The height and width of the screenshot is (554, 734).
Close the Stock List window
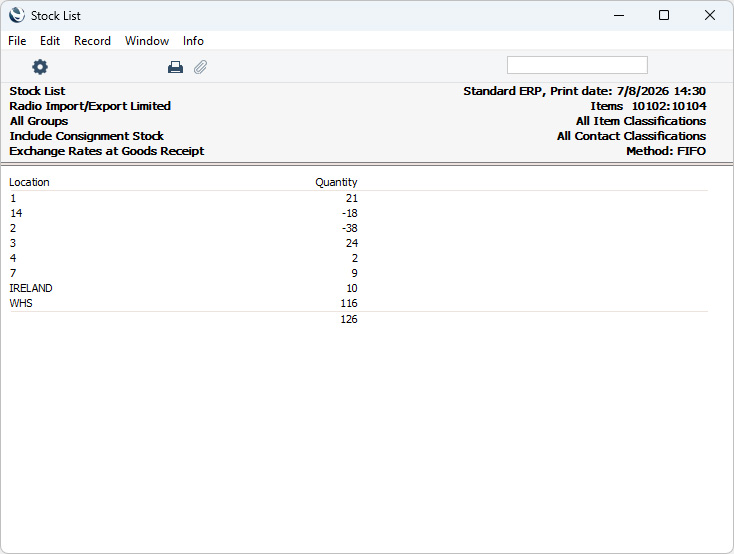pos(710,15)
